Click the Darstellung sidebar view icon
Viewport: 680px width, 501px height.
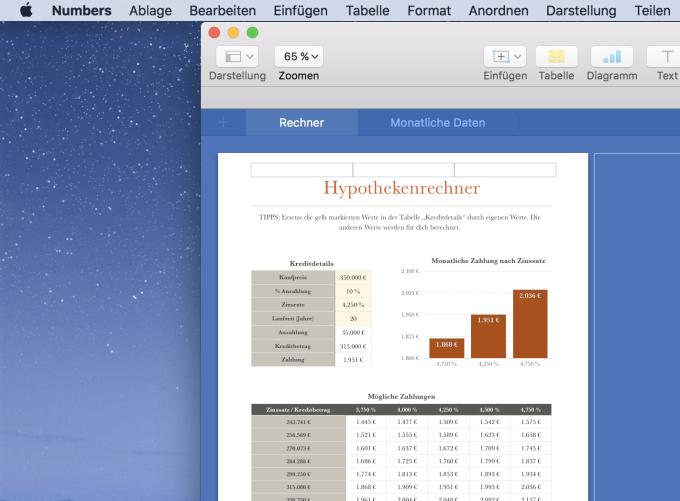[233, 56]
